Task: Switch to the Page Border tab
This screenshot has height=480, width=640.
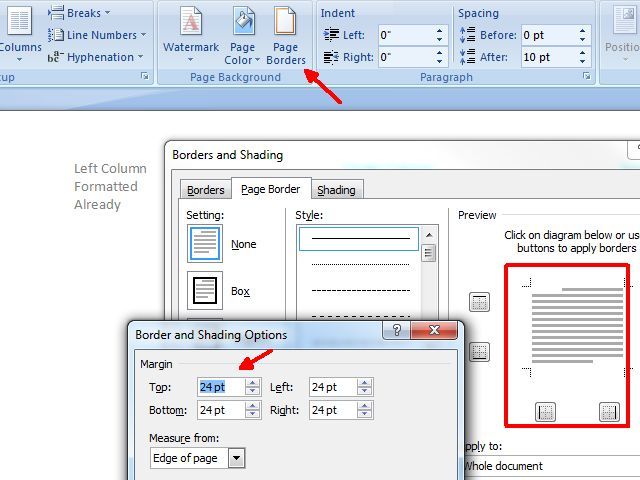Action: 271,189
